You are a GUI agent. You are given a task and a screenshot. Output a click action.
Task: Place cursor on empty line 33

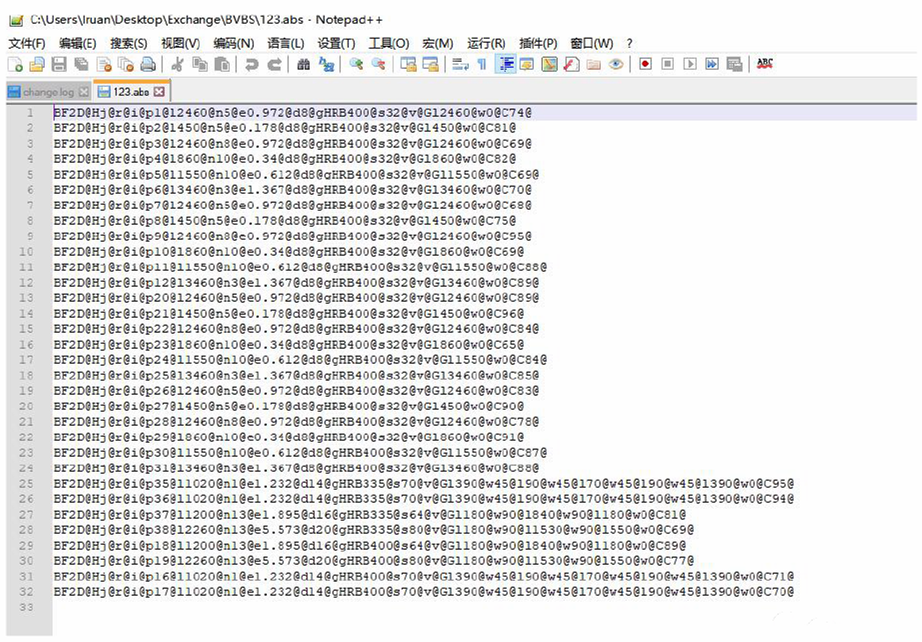pos(485,607)
